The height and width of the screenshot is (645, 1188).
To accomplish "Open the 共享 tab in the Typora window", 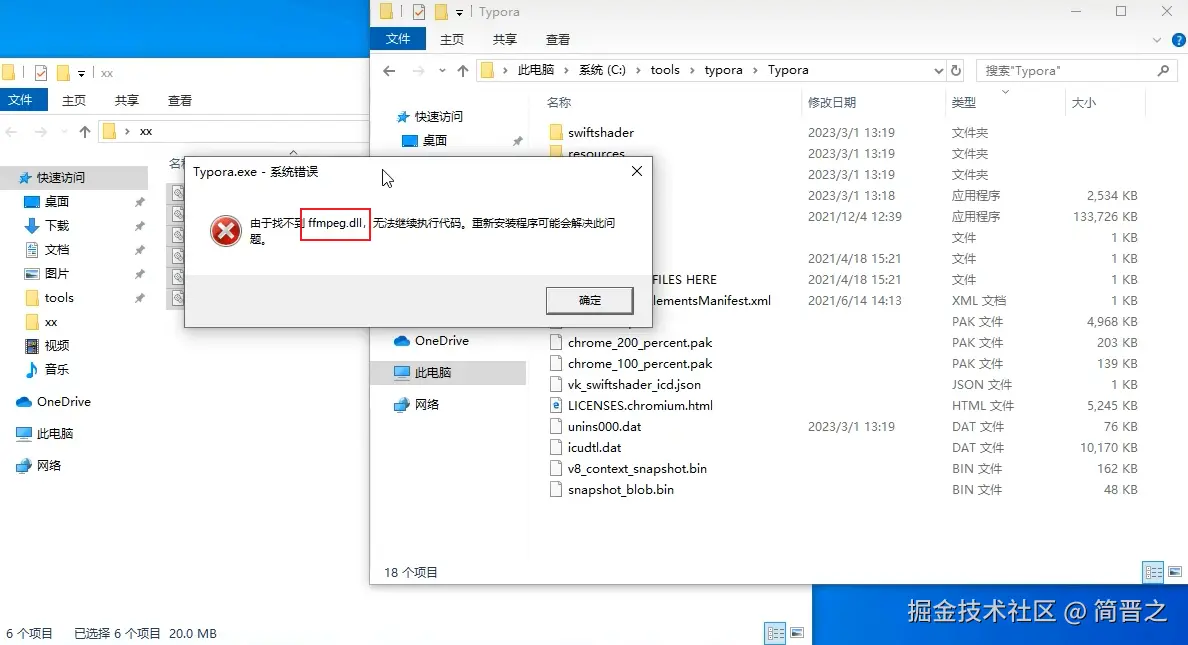I will [x=505, y=39].
